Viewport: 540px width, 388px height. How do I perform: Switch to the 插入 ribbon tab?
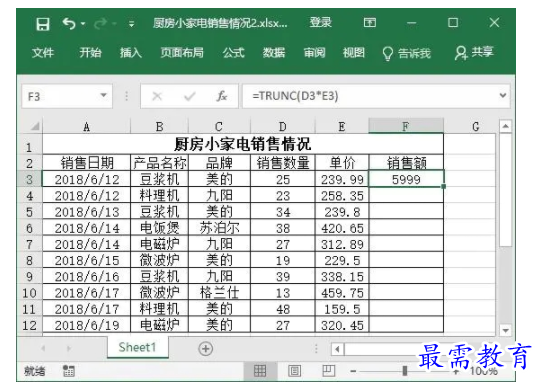(x=131, y=53)
